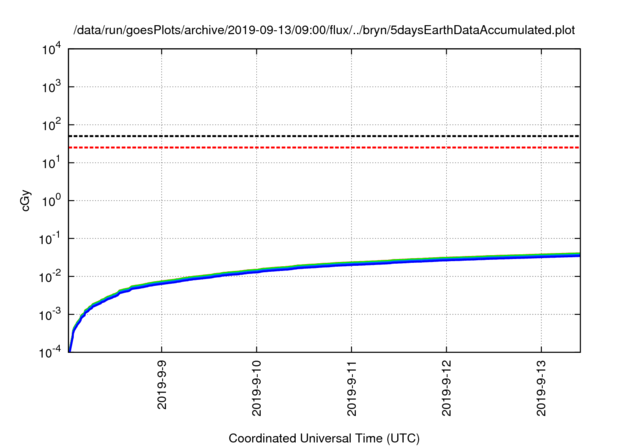Viewport: 640px width, 448px height.
Task: Click the blue-green accumulated dose curve
Action: [324, 266]
